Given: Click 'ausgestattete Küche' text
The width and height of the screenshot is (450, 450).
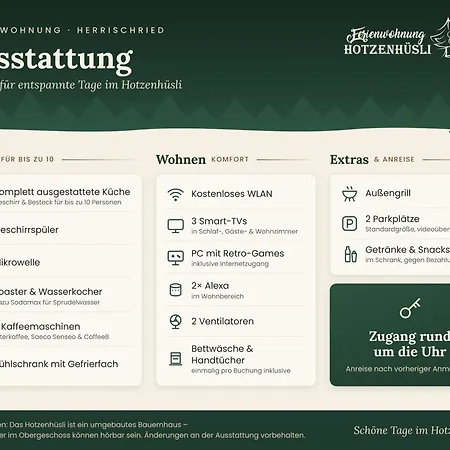Looking at the screenshot, I should click(83, 192).
